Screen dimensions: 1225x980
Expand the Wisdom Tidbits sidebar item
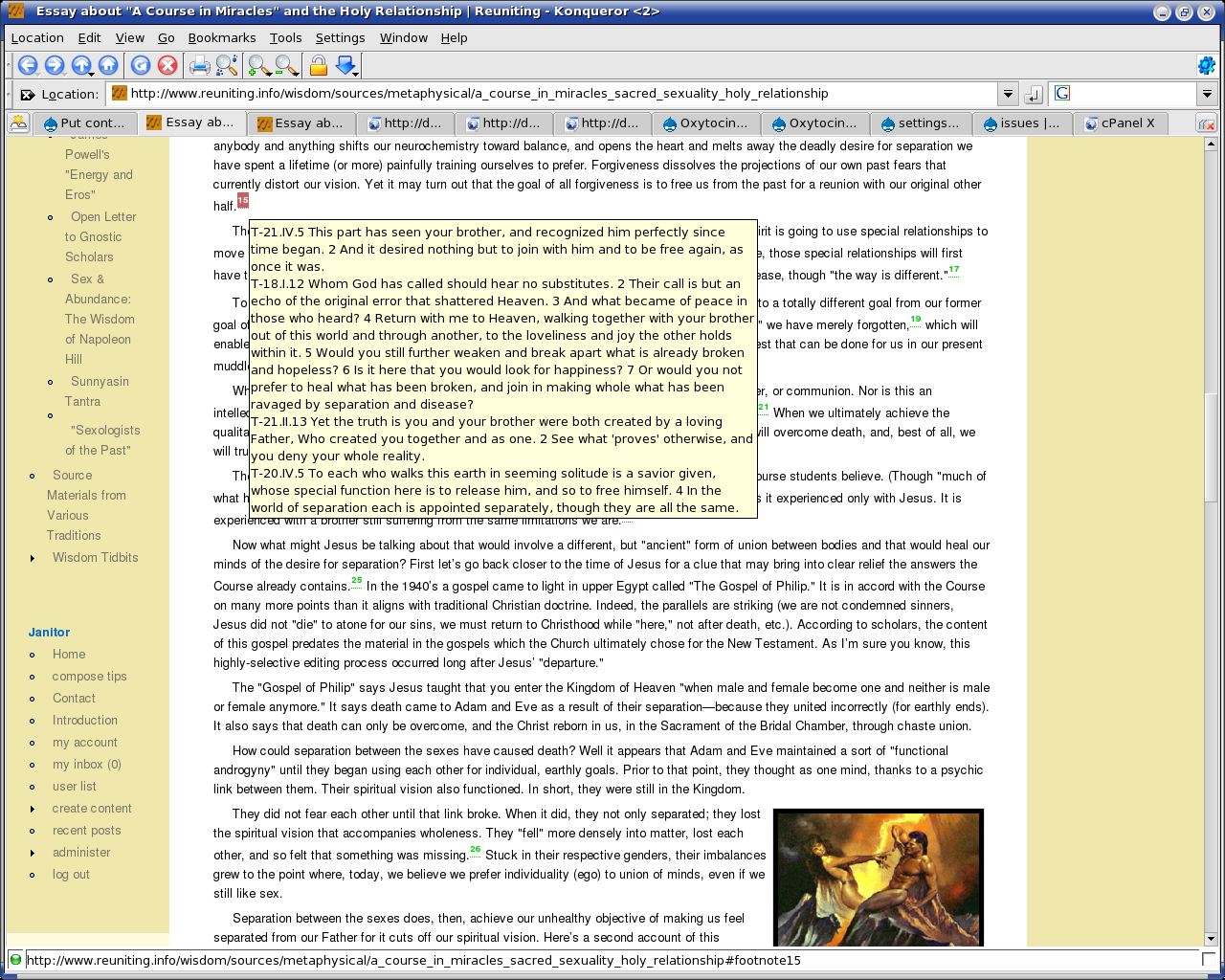pyautogui.click(x=33, y=558)
